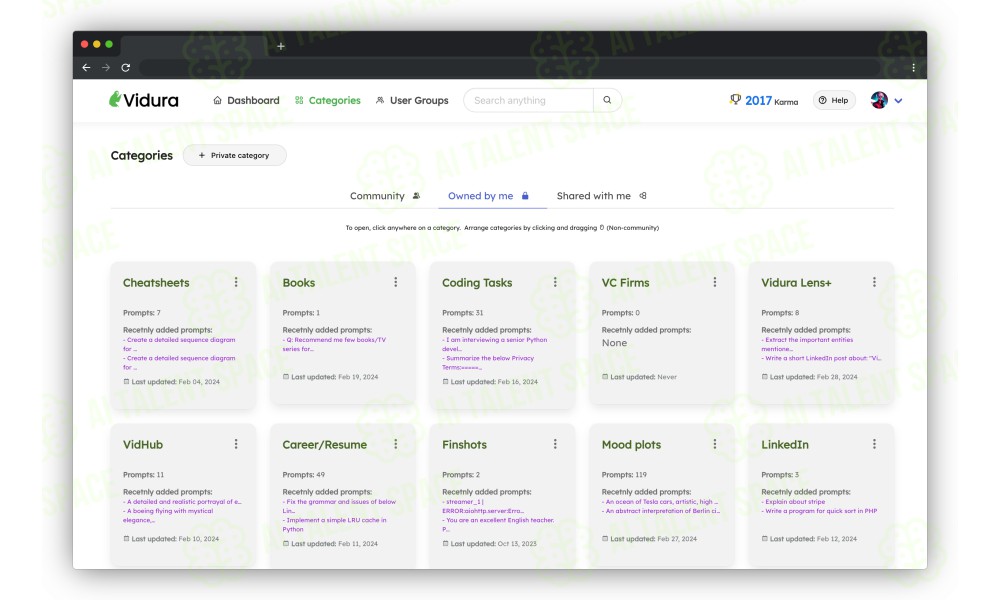The image size is (1000, 600).
Task: Open the Dashboard page
Action: (246, 100)
